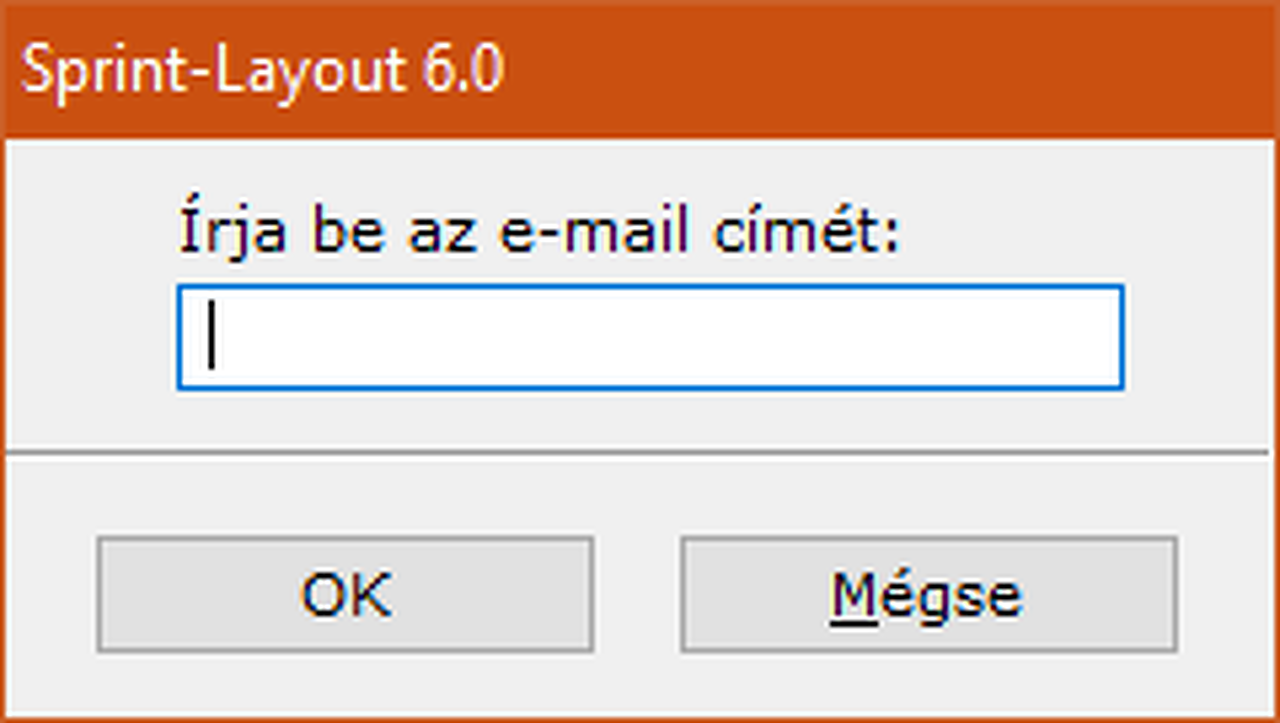Click the word 'e-mail' in the prompt label

click(x=593, y=232)
